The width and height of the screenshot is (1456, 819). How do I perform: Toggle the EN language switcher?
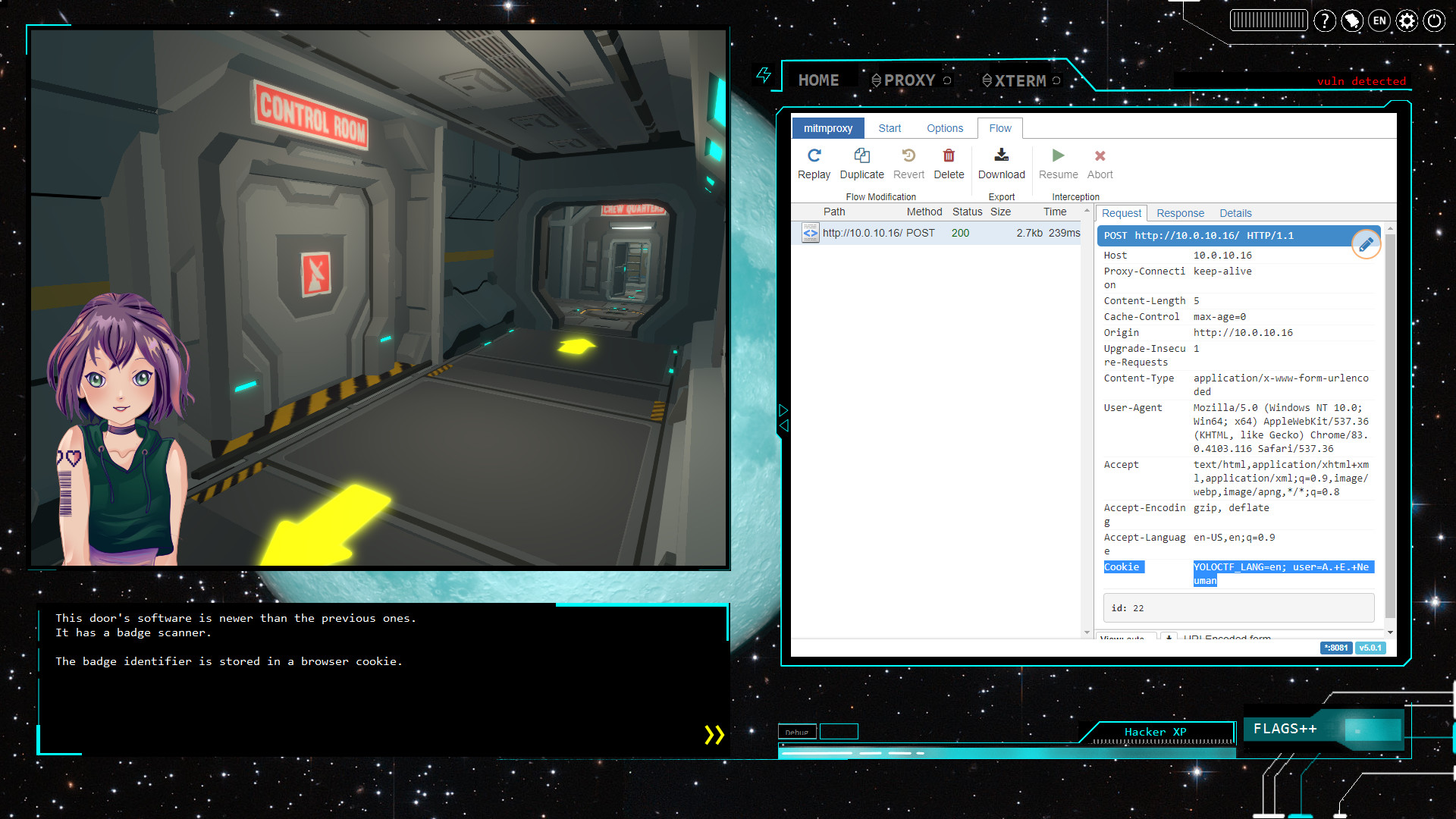coord(1379,20)
